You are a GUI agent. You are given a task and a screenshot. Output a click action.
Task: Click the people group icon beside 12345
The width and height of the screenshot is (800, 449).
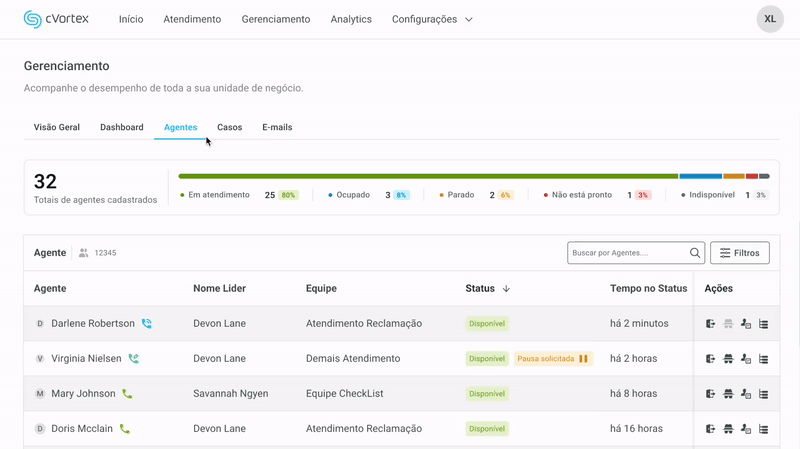(x=84, y=253)
